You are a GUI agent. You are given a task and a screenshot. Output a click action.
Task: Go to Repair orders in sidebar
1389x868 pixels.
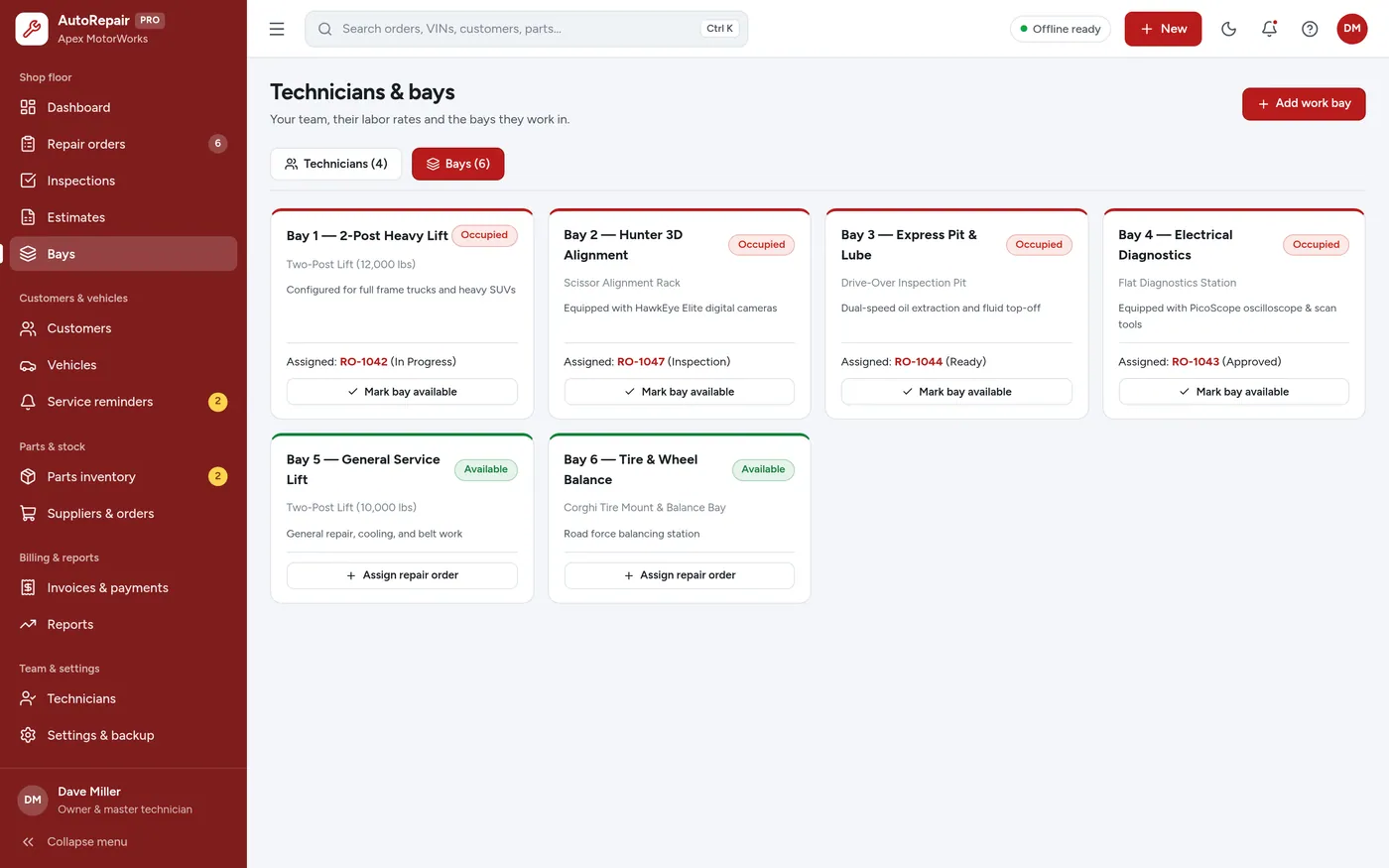click(123, 144)
